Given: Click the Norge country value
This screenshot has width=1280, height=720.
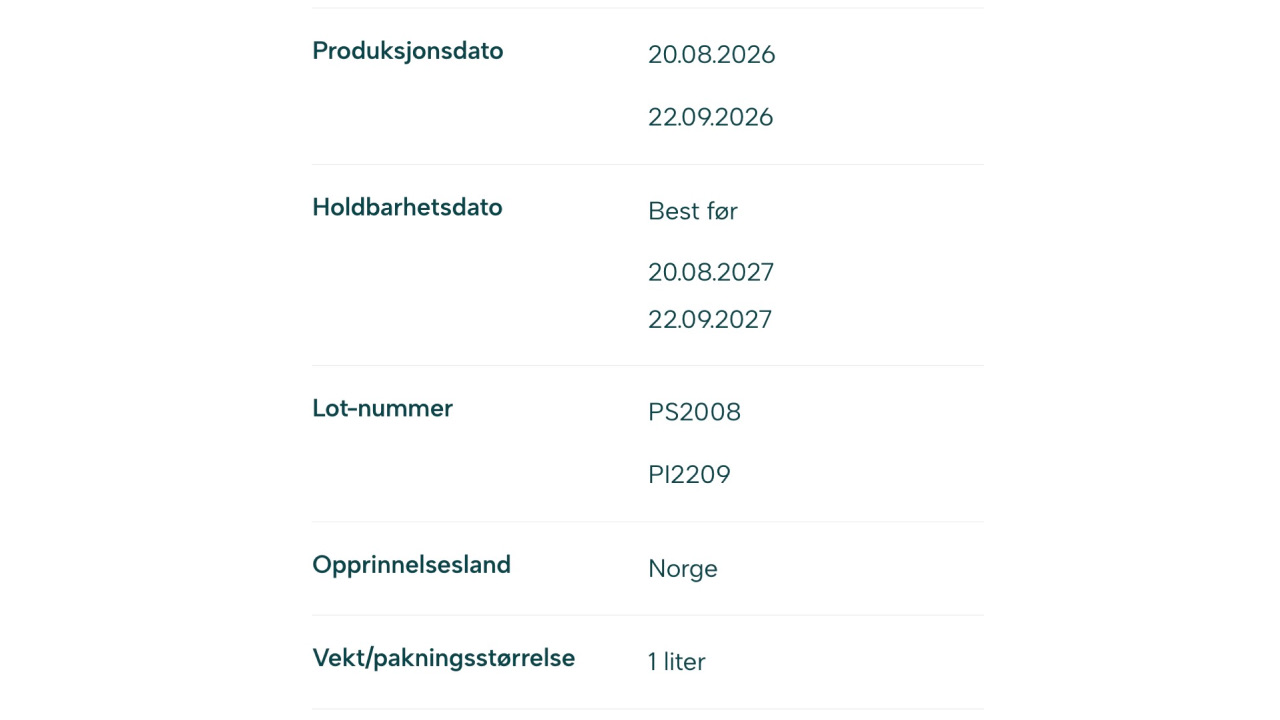Looking at the screenshot, I should (x=682, y=569).
